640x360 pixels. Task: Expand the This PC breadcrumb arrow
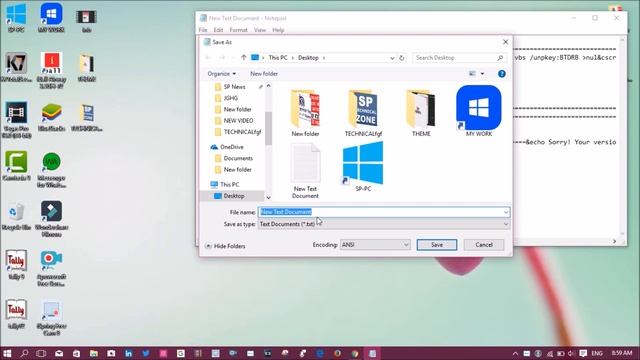(293, 58)
